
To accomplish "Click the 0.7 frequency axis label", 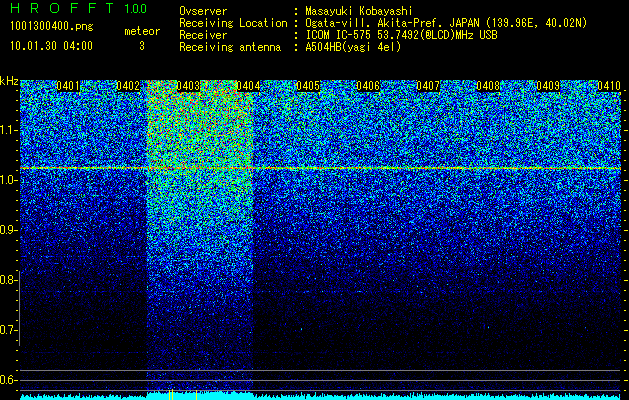I will [7, 330].
